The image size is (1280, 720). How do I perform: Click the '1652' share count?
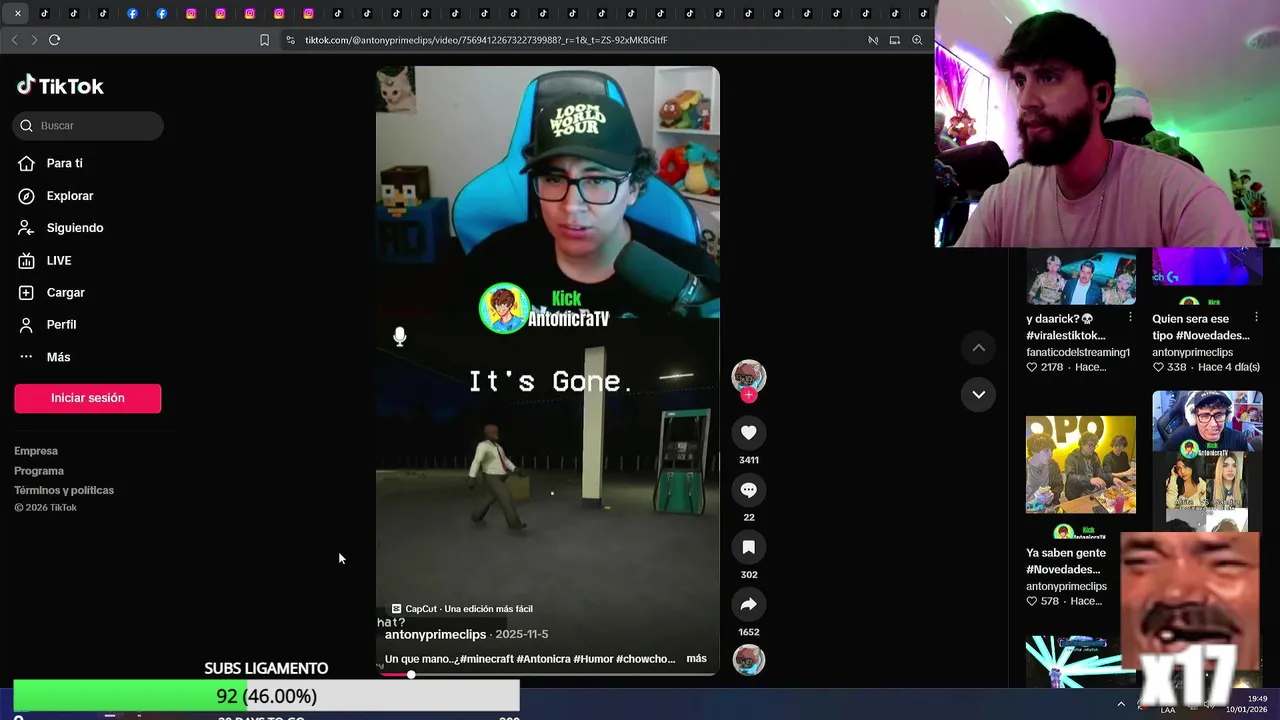748,632
